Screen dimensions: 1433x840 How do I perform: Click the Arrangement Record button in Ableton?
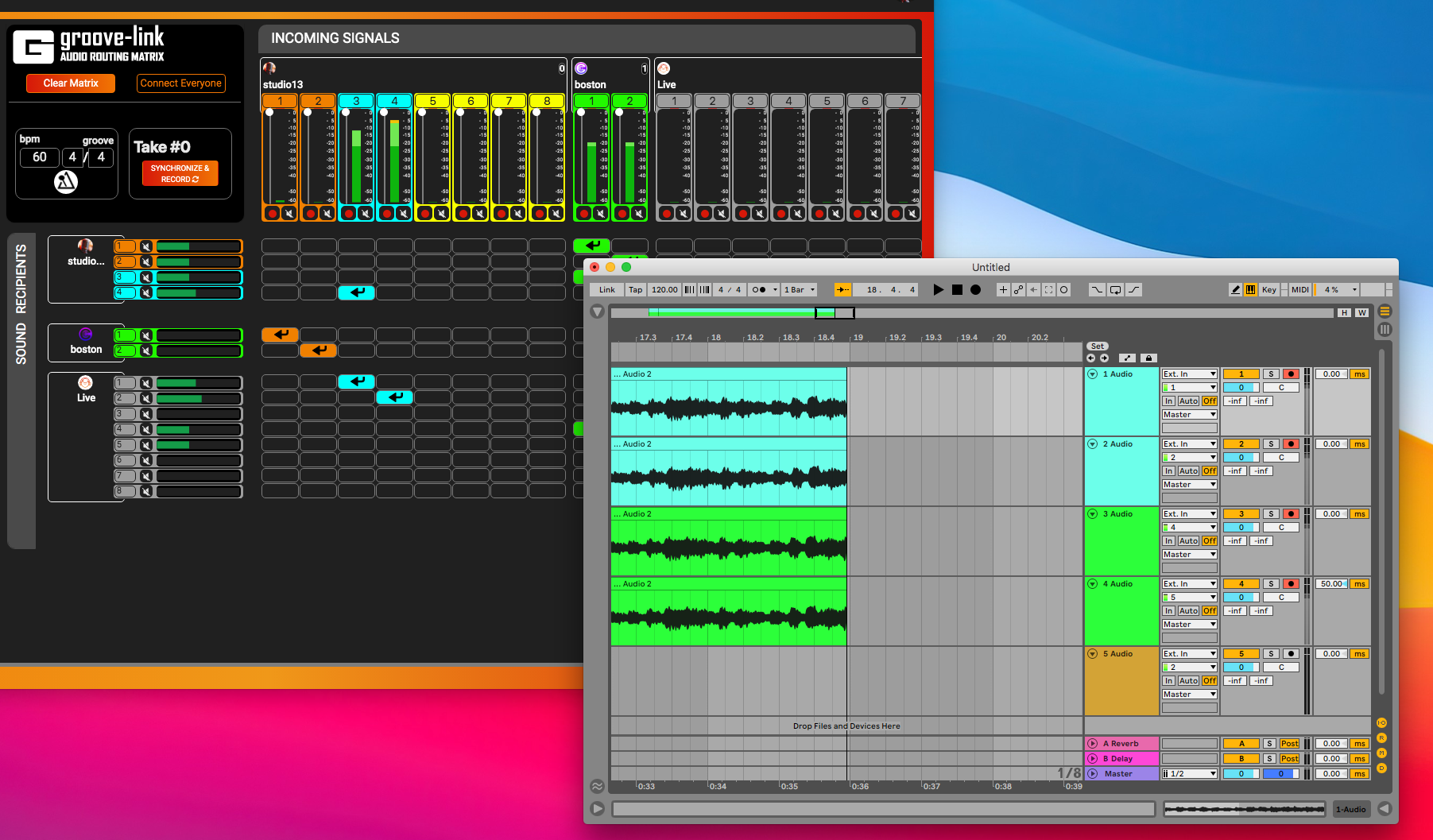click(x=975, y=290)
